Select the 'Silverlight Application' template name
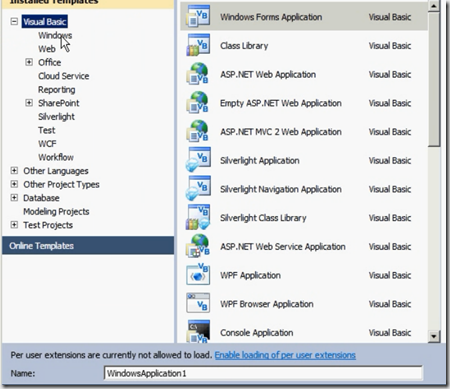The image size is (450, 389). 260,160
